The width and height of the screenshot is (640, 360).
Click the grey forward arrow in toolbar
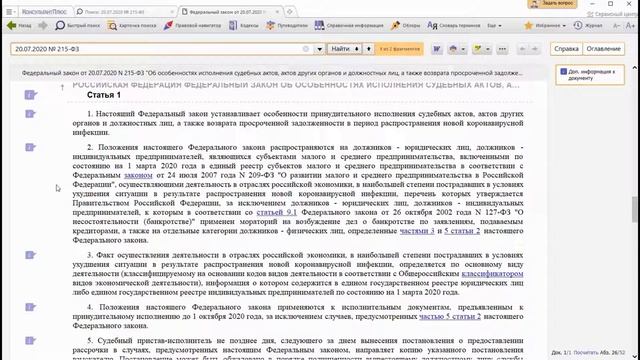tap(43, 25)
